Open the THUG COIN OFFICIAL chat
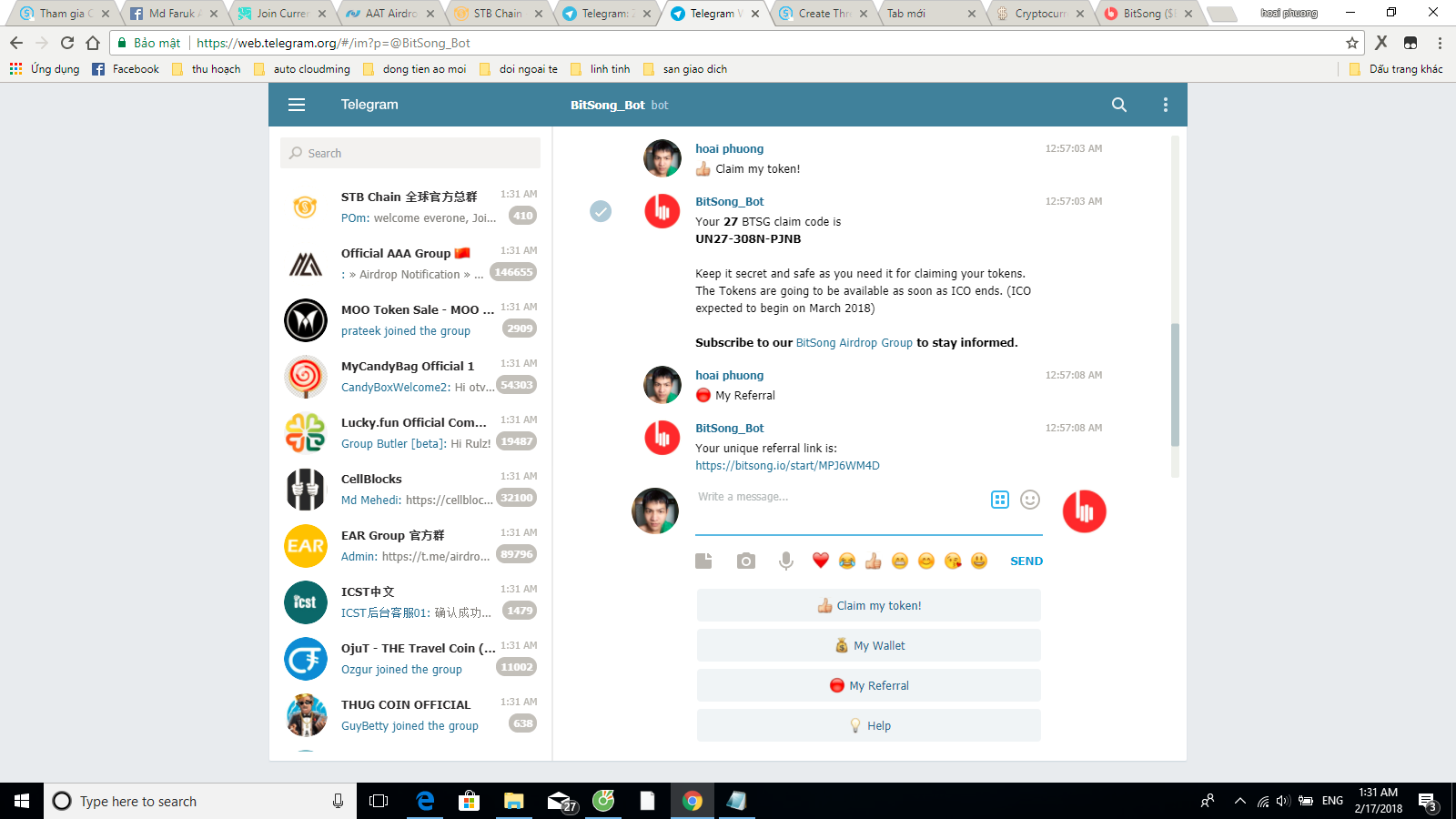1456x819 pixels. [410, 715]
